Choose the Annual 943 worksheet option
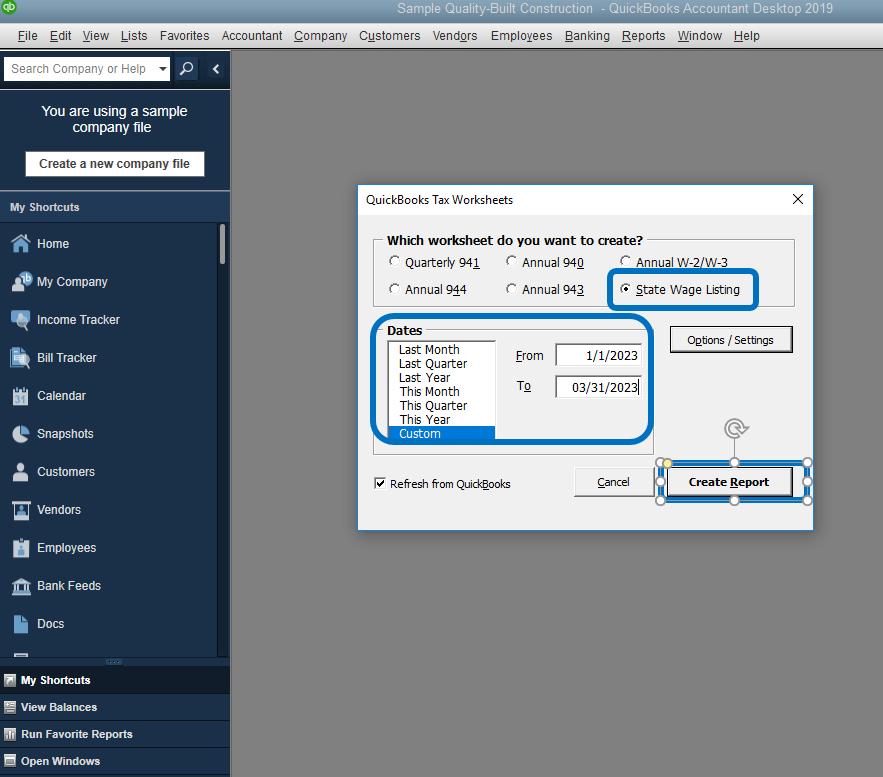 click(511, 289)
